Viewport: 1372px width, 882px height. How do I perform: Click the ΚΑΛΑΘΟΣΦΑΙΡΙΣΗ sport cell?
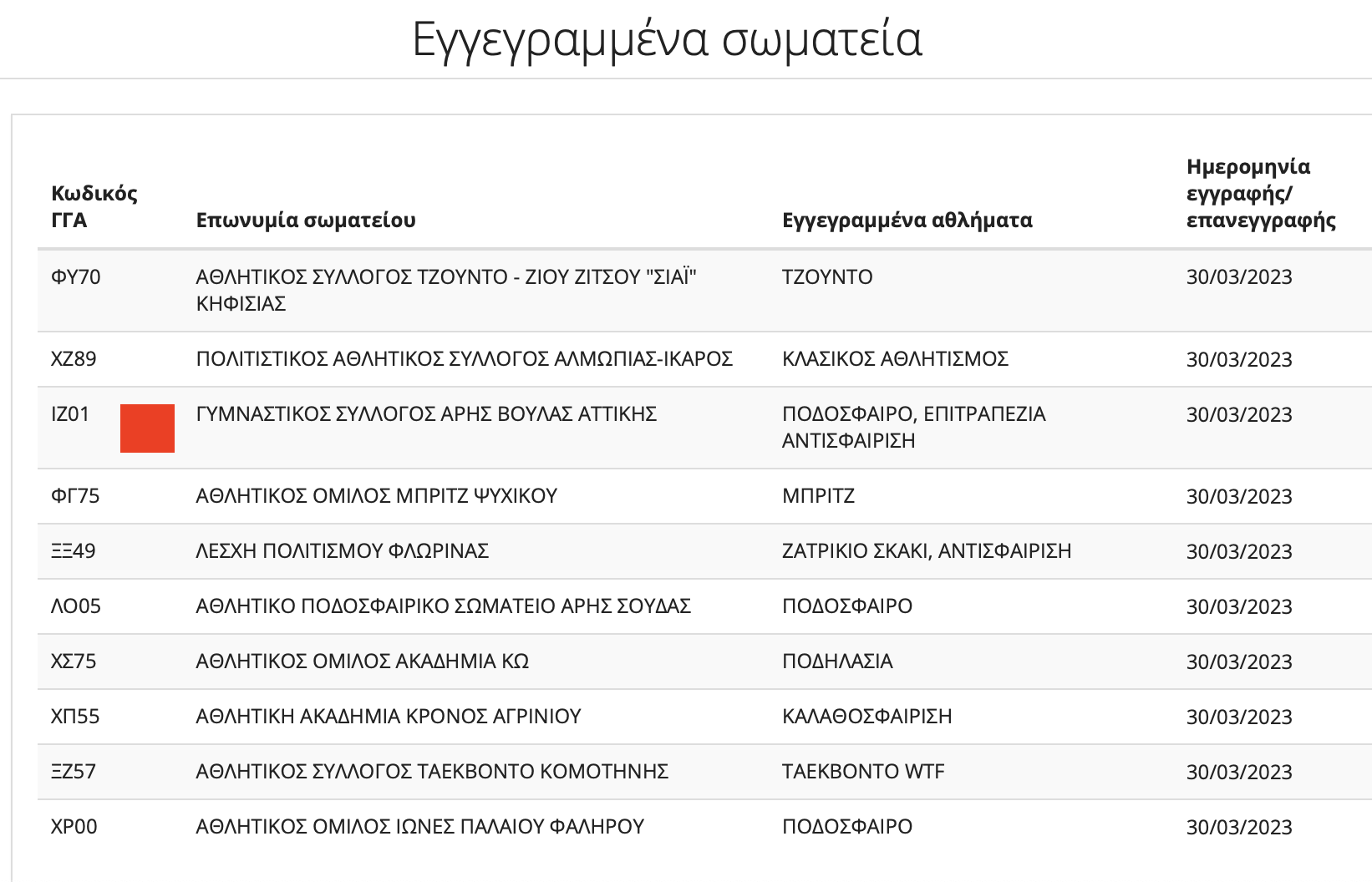click(x=866, y=716)
